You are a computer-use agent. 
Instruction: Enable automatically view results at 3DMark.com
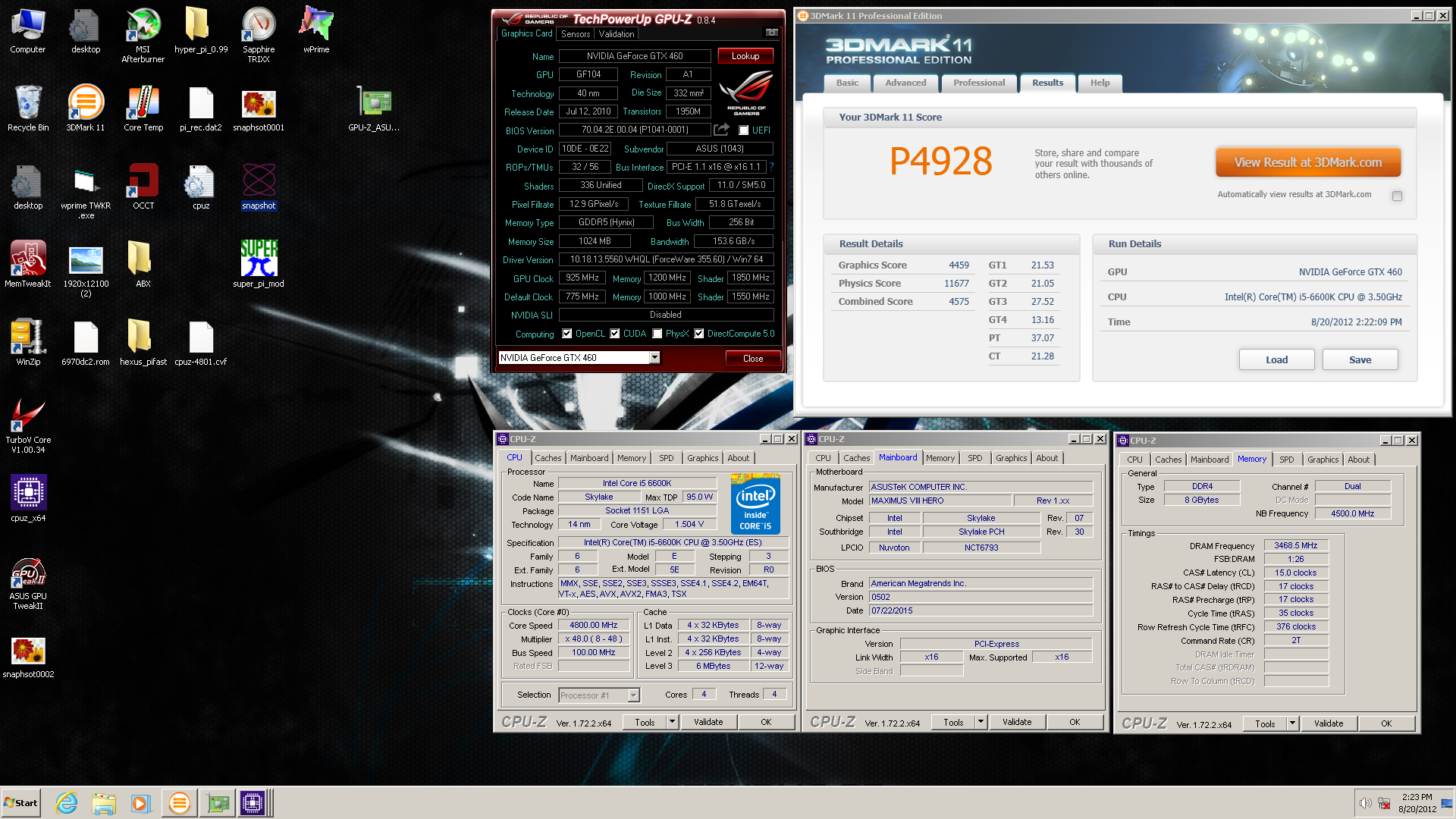pyautogui.click(x=1397, y=196)
